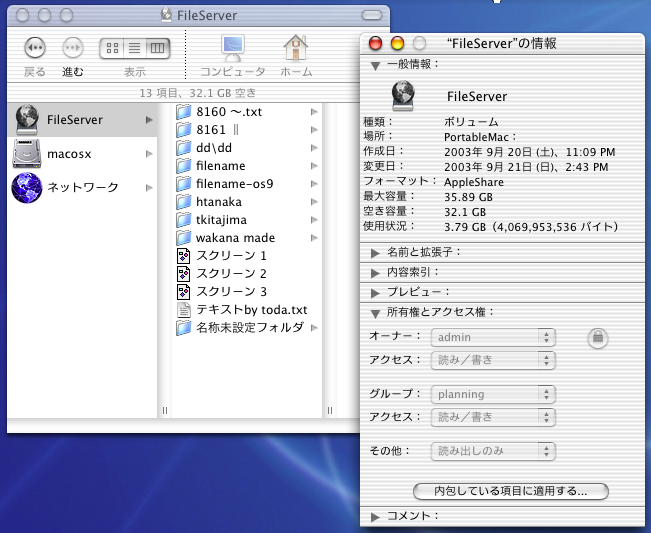Click the Forward (進む) navigation arrow
The image size is (651, 533).
point(73,48)
